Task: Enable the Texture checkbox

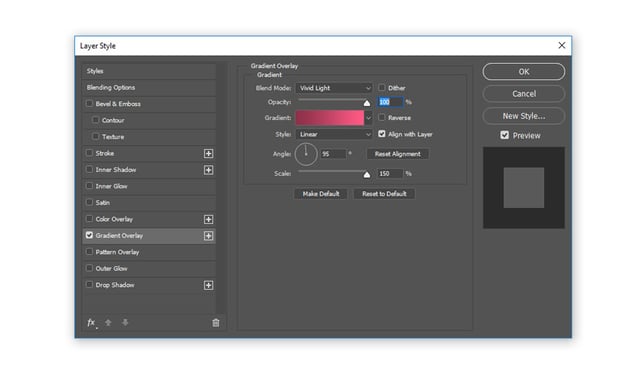Action: coord(95,136)
